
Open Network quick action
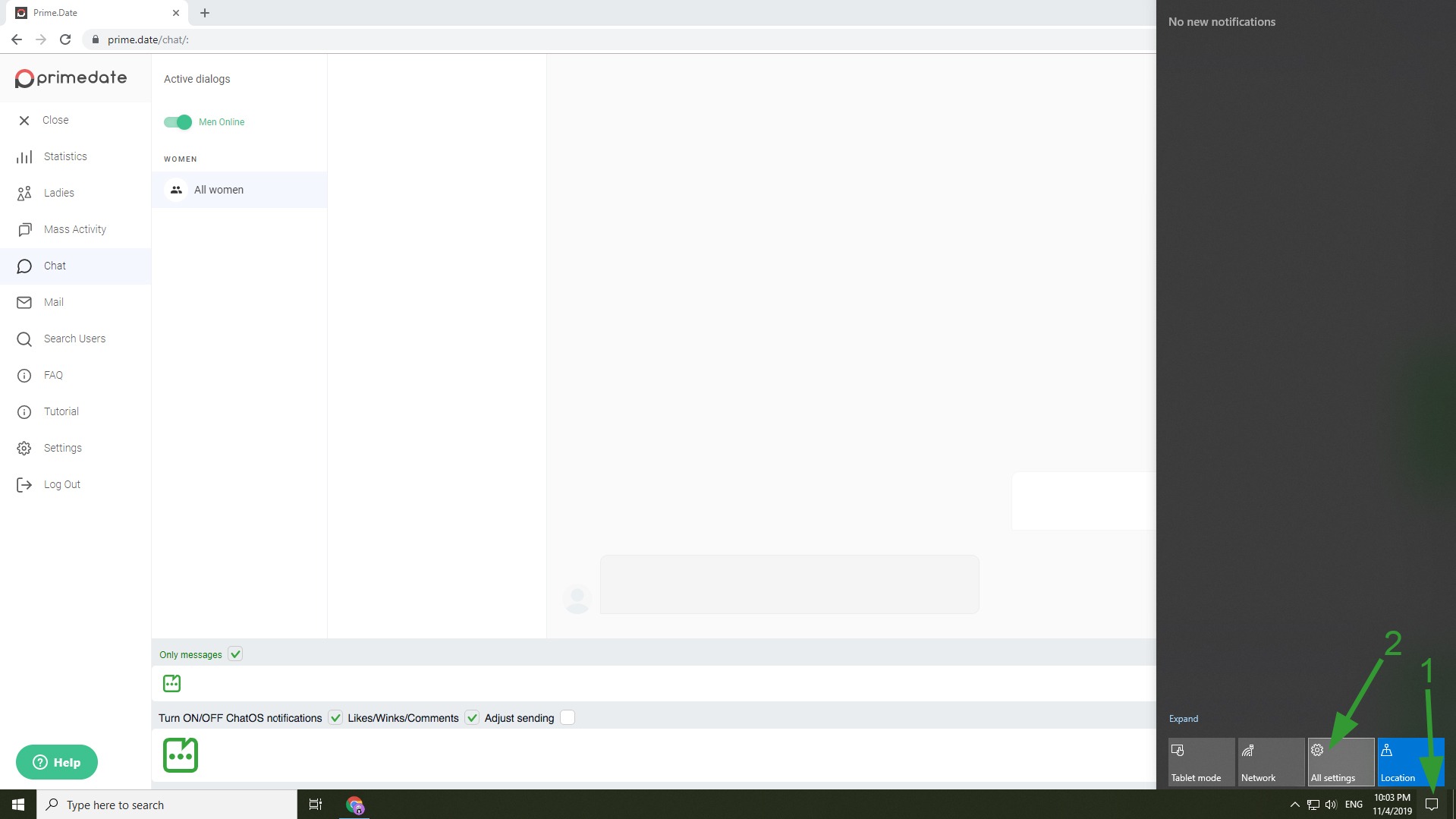[x=1271, y=762]
